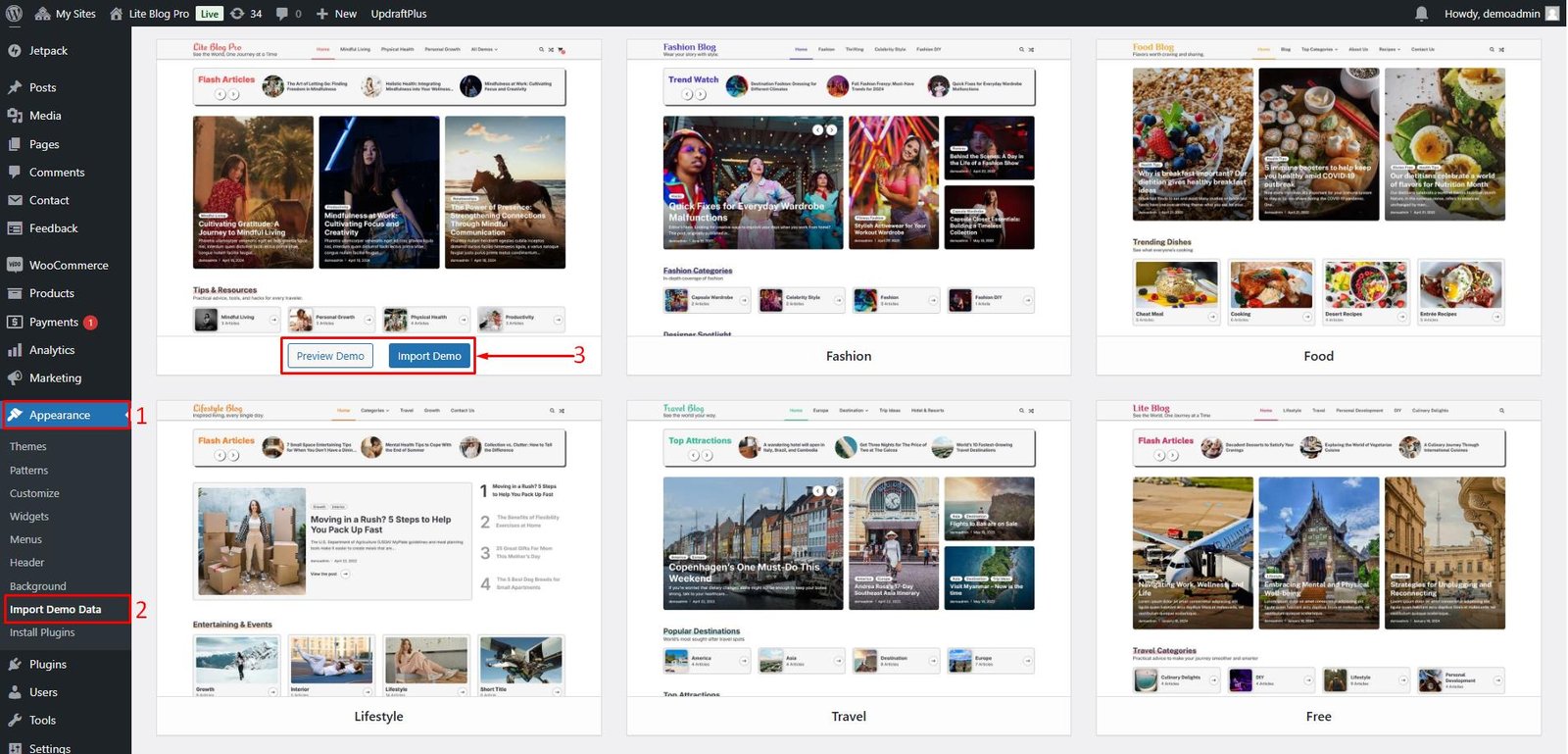Open Header submenu
This screenshot has width=1568, height=754.
pyautogui.click(x=27, y=563)
